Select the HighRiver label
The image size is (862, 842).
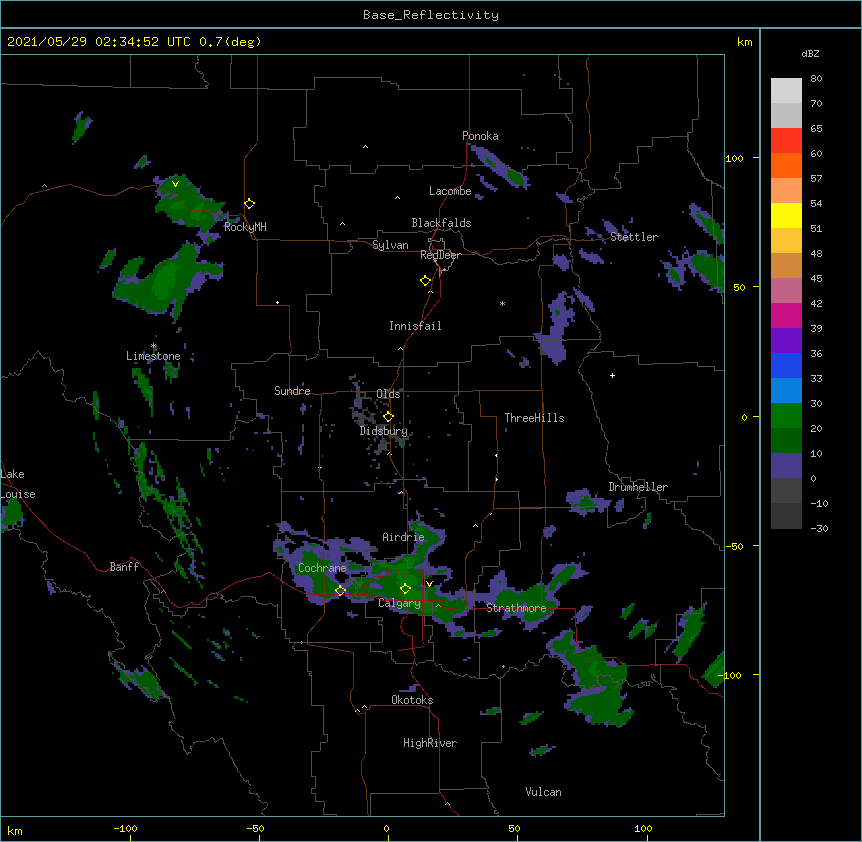[x=430, y=743]
